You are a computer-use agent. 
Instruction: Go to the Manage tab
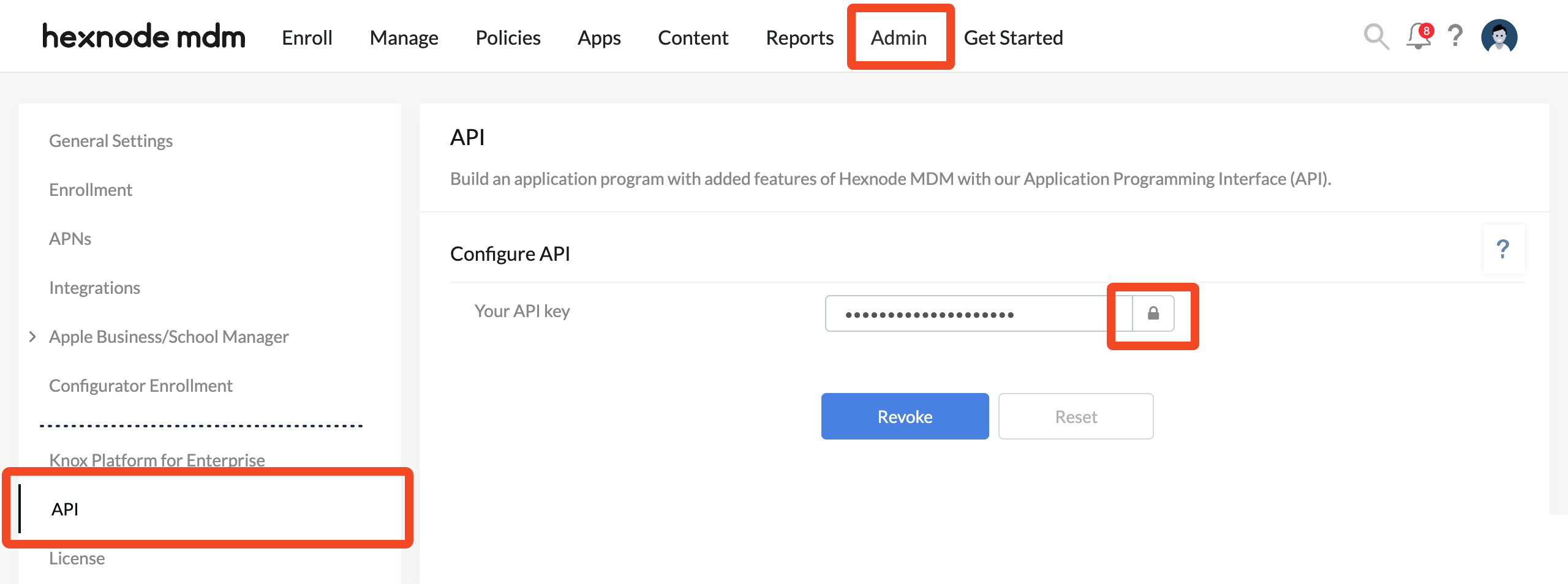(x=404, y=38)
